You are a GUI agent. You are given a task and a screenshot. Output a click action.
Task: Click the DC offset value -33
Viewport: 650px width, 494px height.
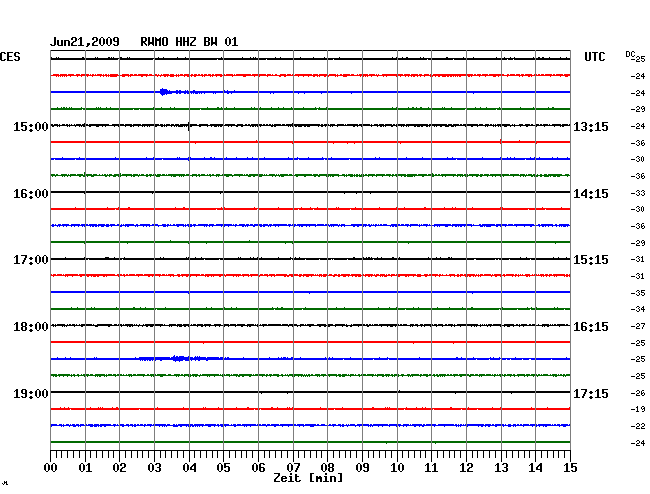[638, 193]
